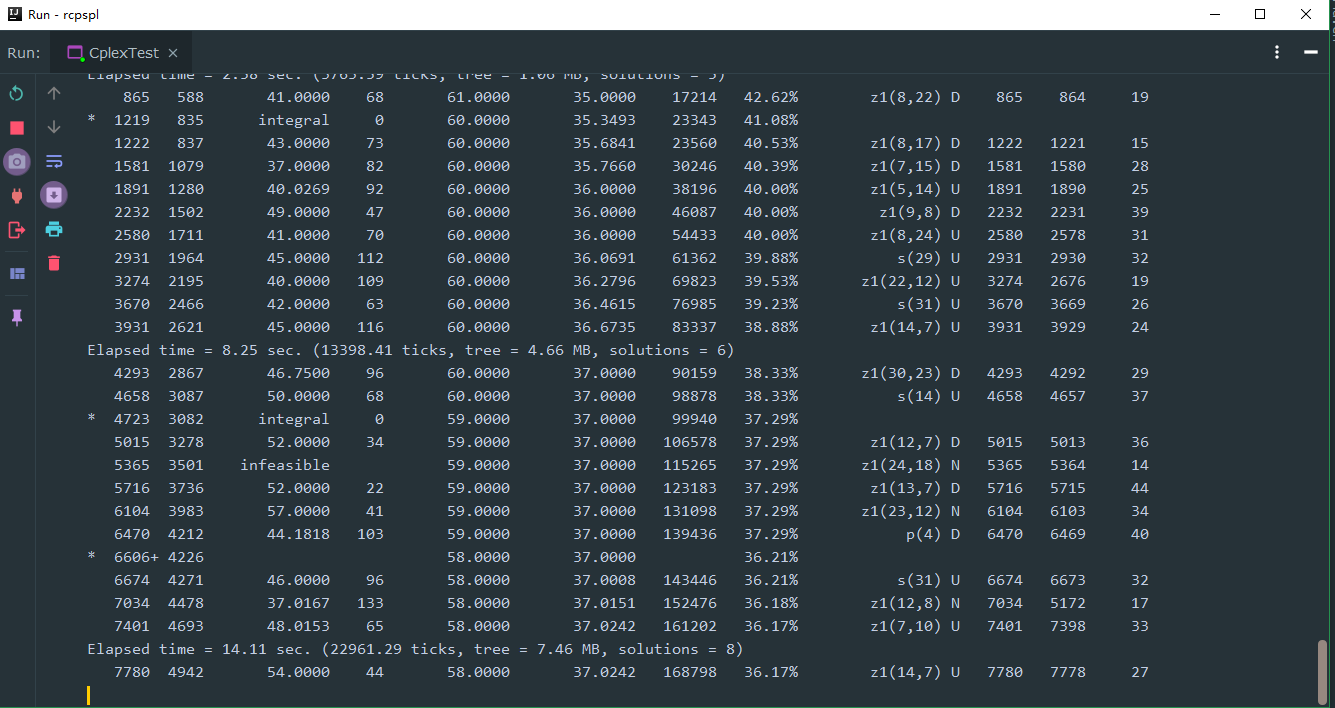Viewport: 1335px width, 708px height.
Task: Click 'integral' in the row starting 4723
Action: pos(294,419)
